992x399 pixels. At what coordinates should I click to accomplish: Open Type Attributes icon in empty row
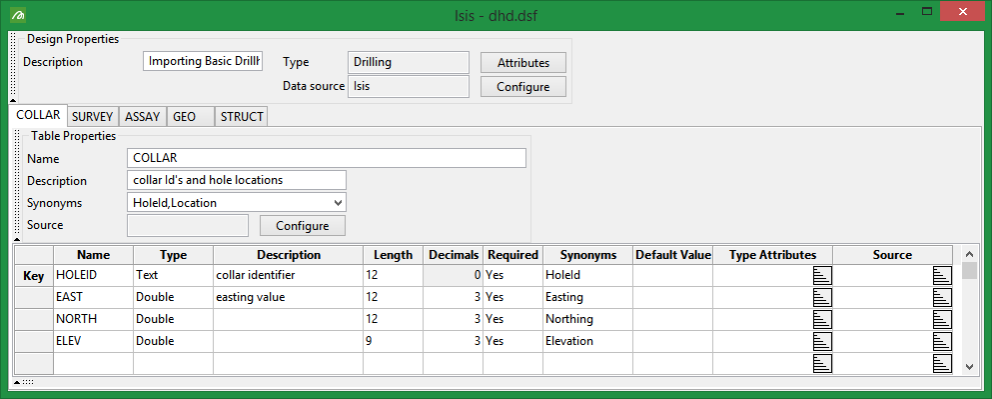click(822, 364)
